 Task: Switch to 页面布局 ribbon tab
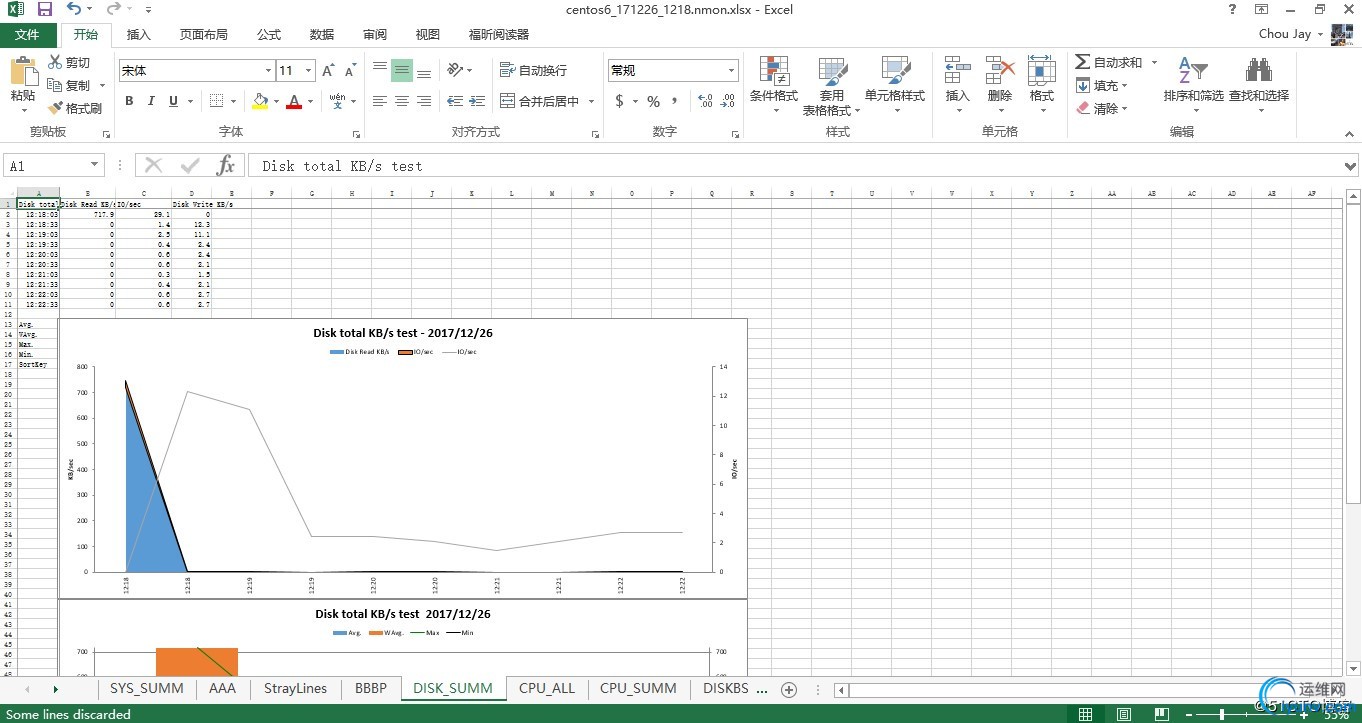tap(204, 34)
